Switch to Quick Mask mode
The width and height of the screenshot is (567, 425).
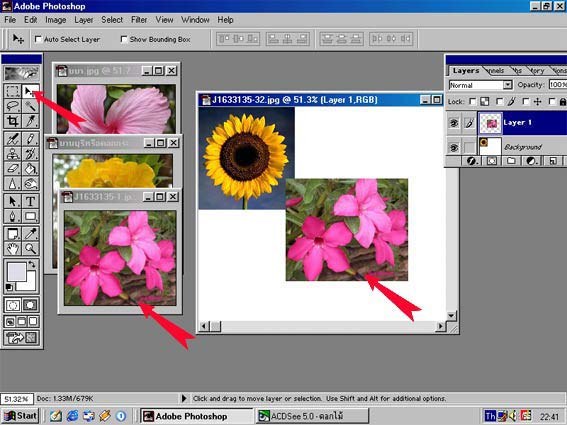tap(30, 305)
